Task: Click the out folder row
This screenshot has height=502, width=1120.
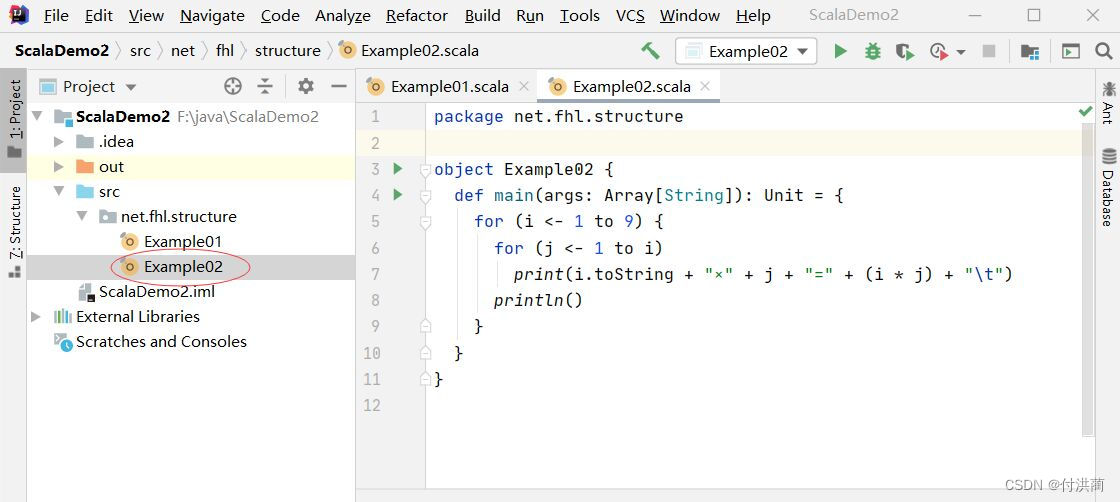Action: tap(191, 166)
